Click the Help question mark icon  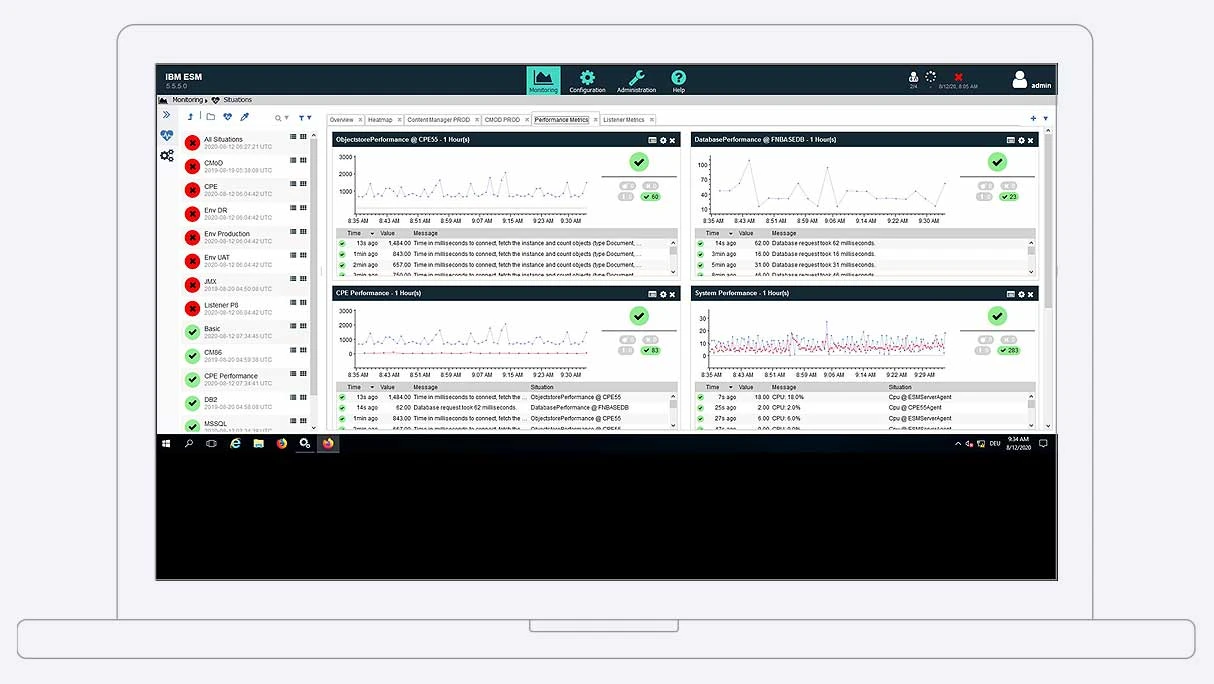(678, 81)
